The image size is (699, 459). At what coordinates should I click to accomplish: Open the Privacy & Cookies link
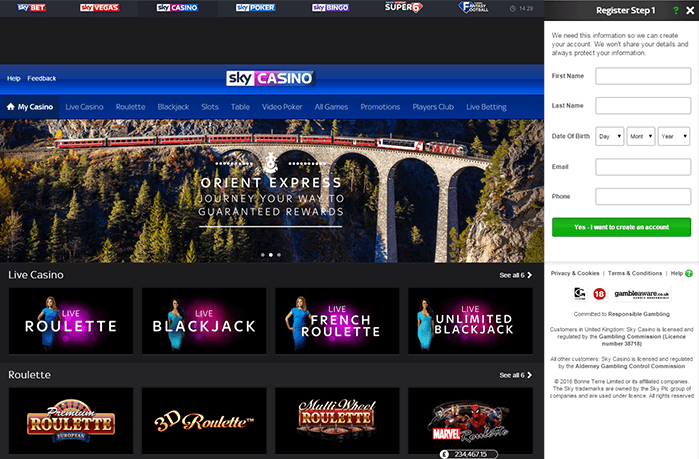(x=575, y=273)
